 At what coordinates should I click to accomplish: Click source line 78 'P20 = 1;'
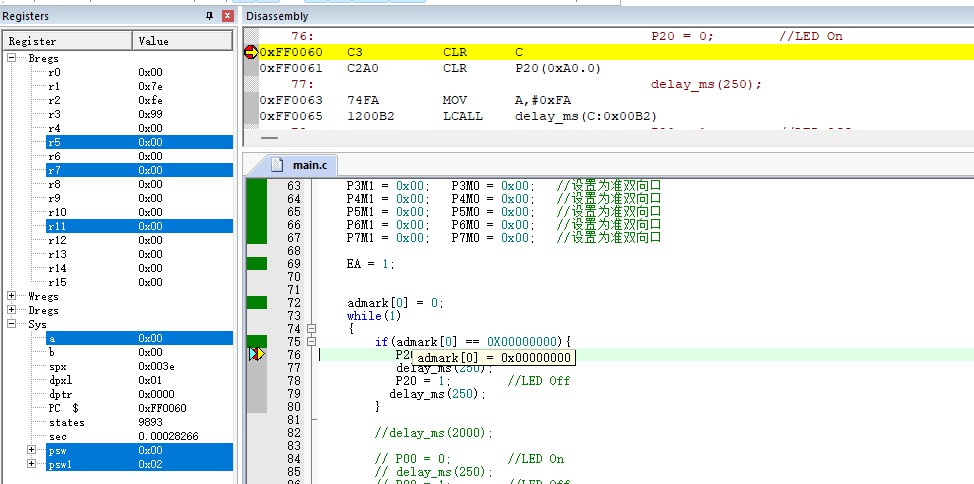pyautogui.click(x=422, y=380)
